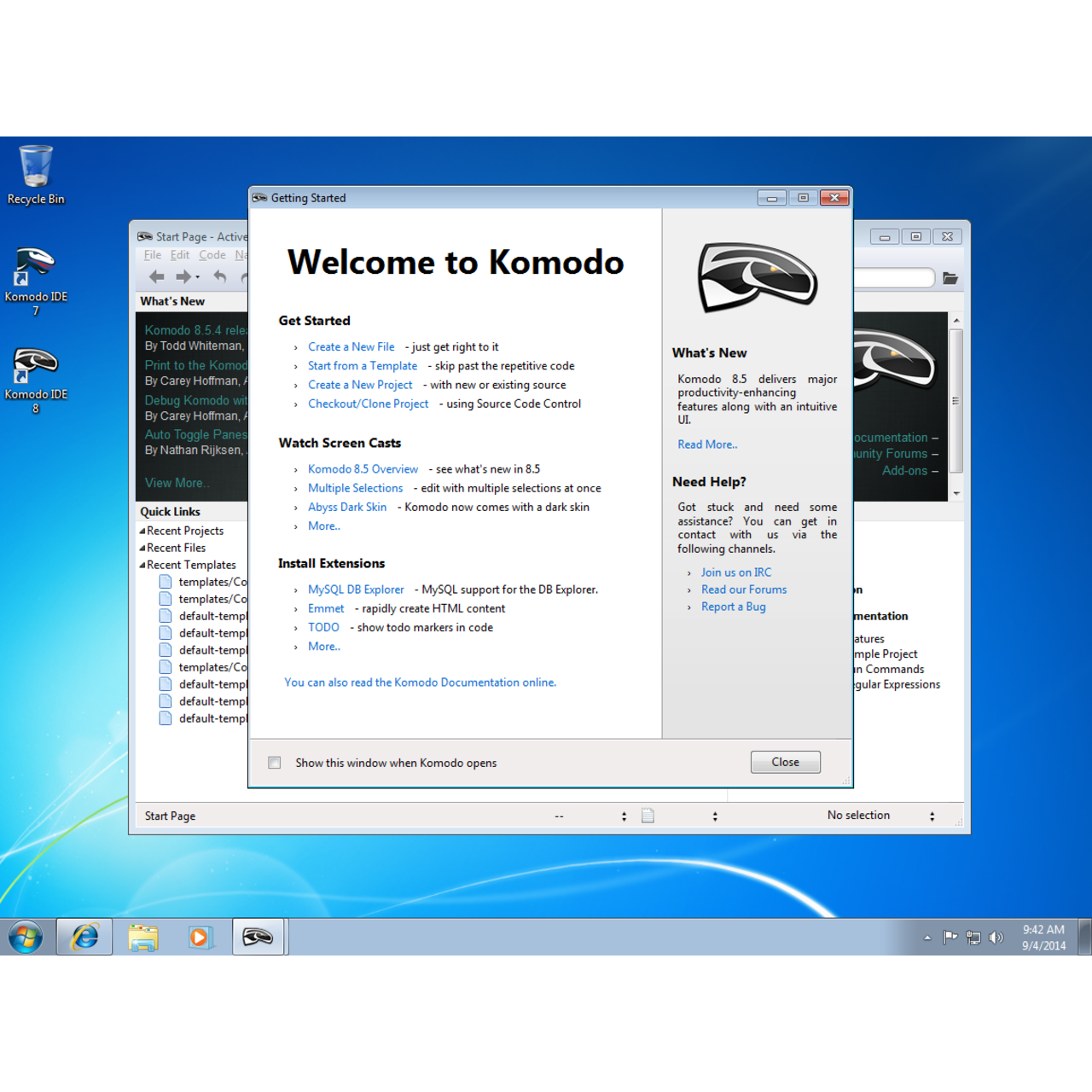Toggle 'Show this window when Komodo opens'

coord(274,763)
